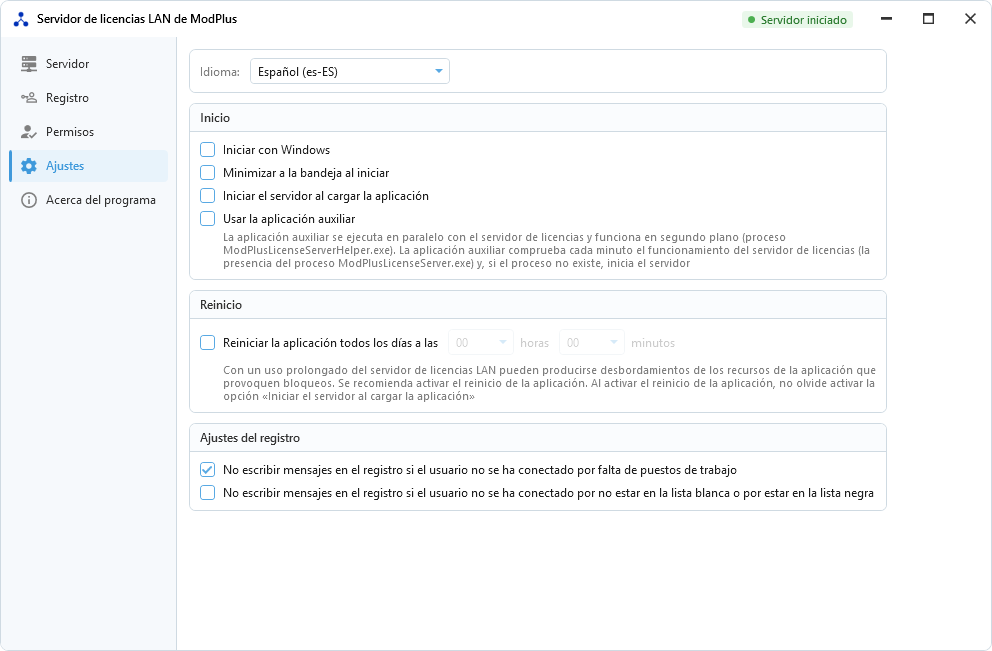Click the Idioma dropdown arrow

pyautogui.click(x=438, y=71)
